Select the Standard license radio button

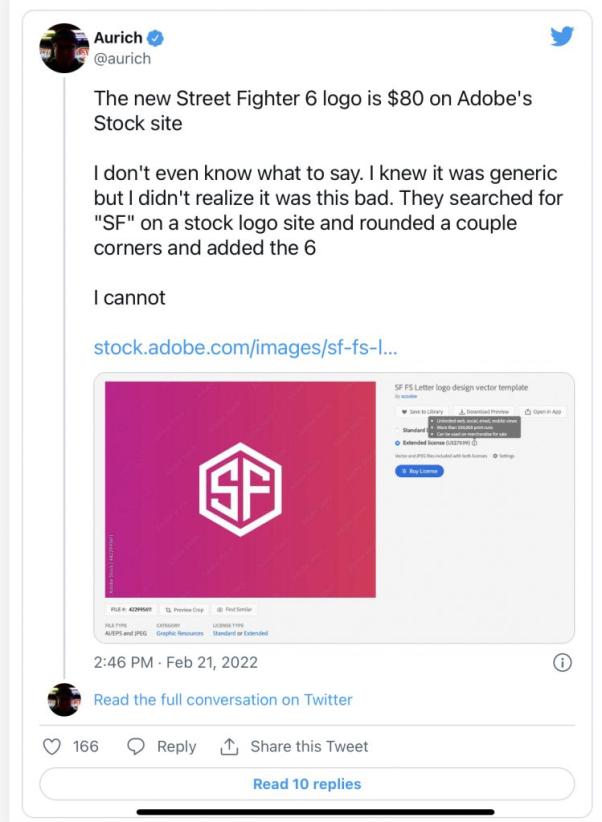click(x=399, y=429)
